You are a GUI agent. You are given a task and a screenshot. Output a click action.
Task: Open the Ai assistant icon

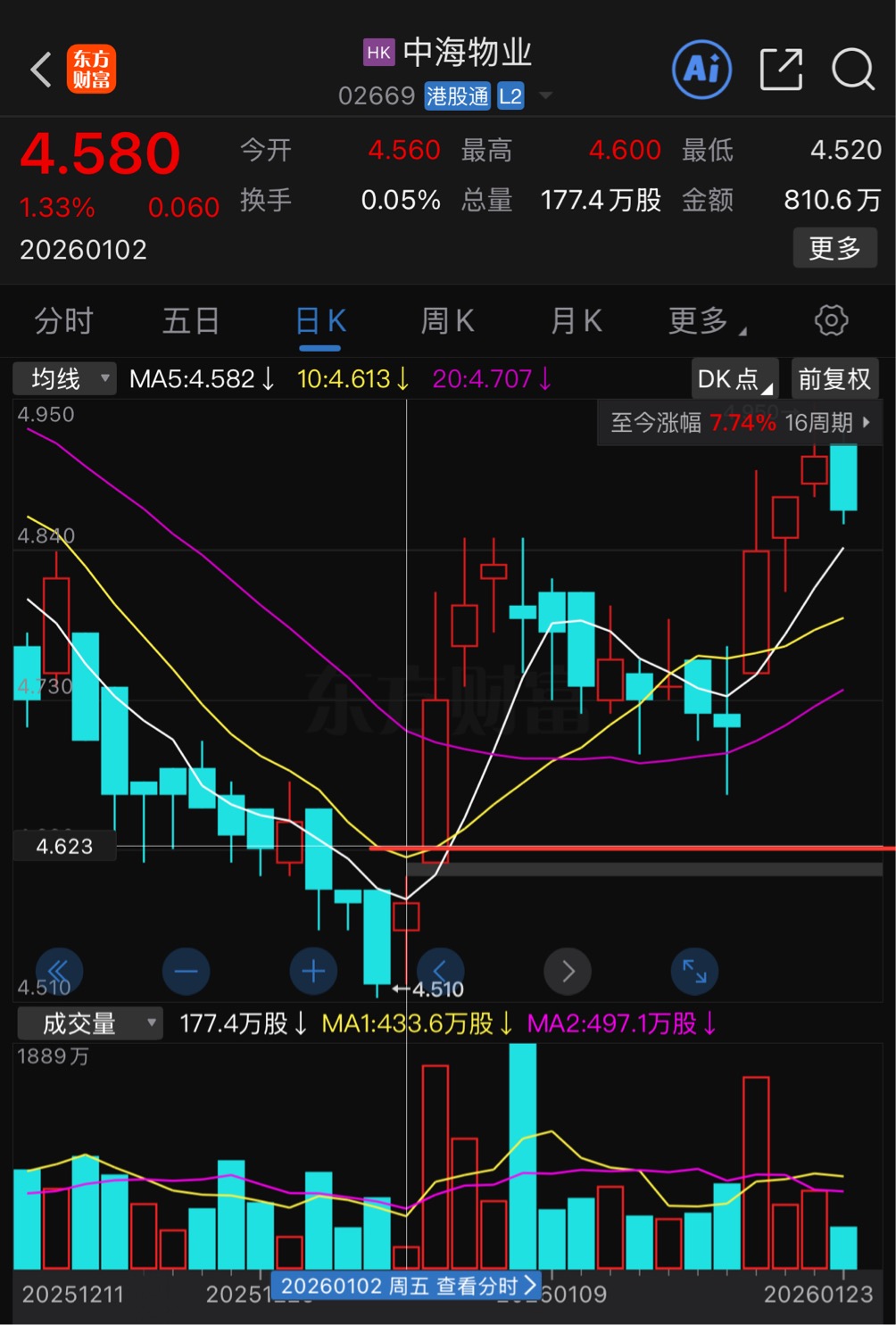pyautogui.click(x=702, y=70)
